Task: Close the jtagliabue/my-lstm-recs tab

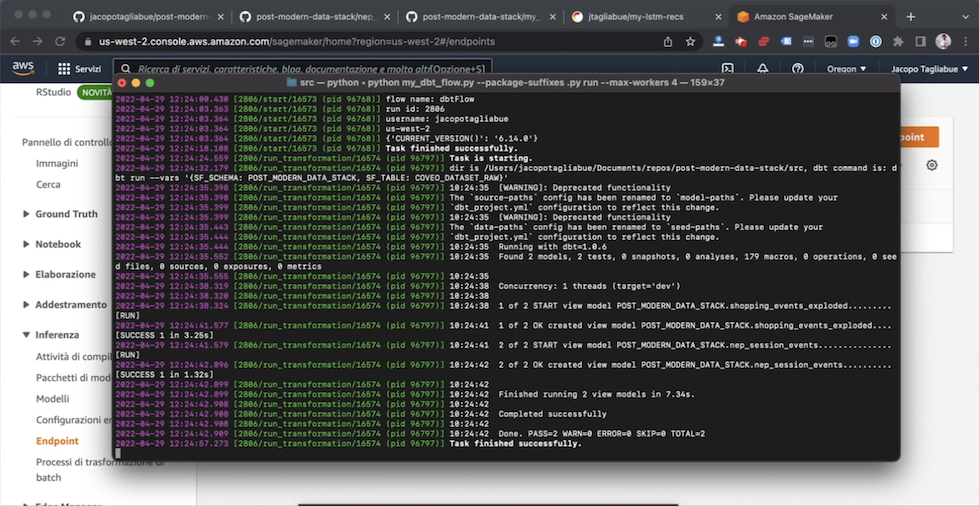Action: click(718, 17)
